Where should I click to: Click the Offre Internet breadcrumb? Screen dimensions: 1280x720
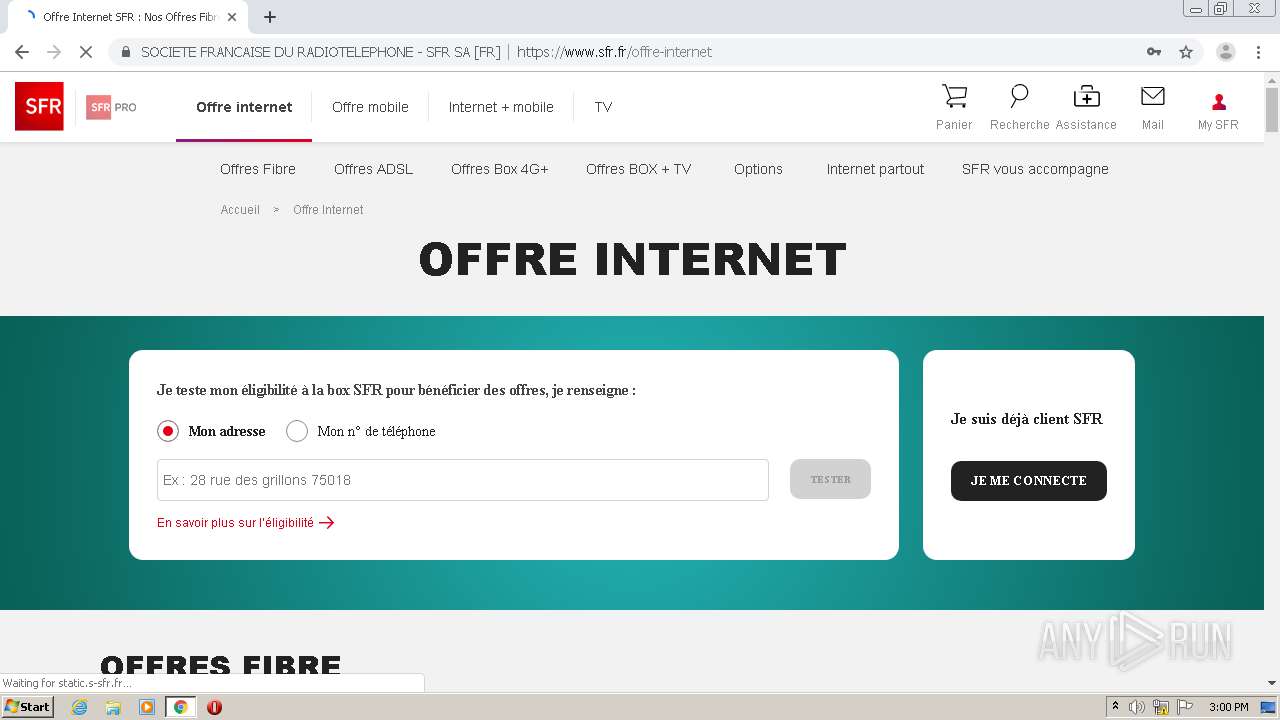328,210
